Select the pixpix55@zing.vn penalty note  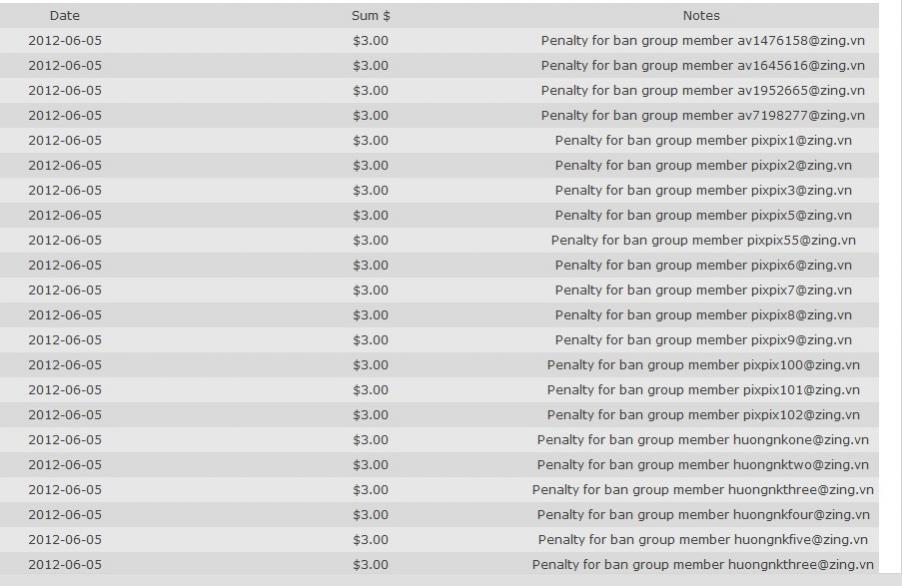[x=703, y=240]
